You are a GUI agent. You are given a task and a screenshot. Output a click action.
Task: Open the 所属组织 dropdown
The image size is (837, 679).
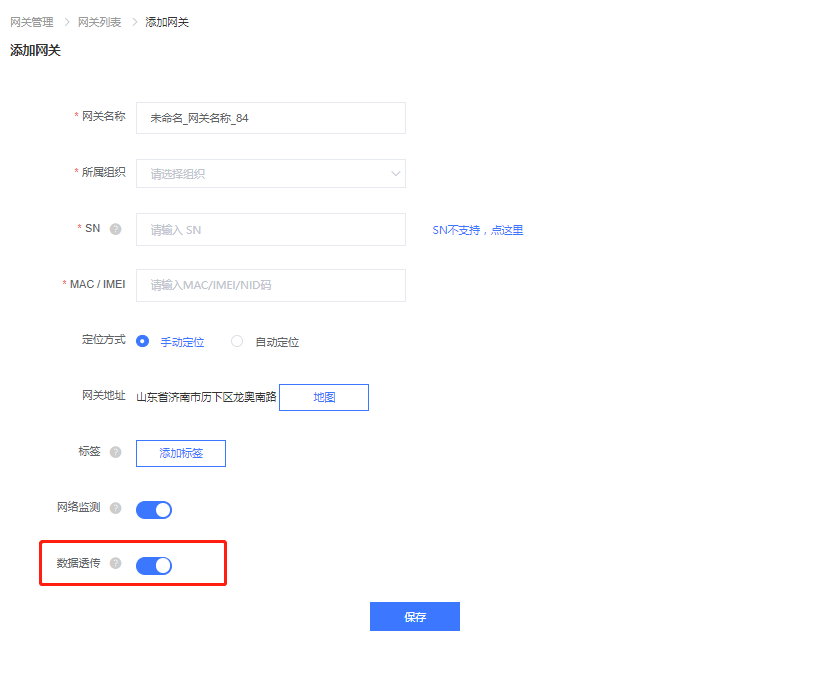271,173
